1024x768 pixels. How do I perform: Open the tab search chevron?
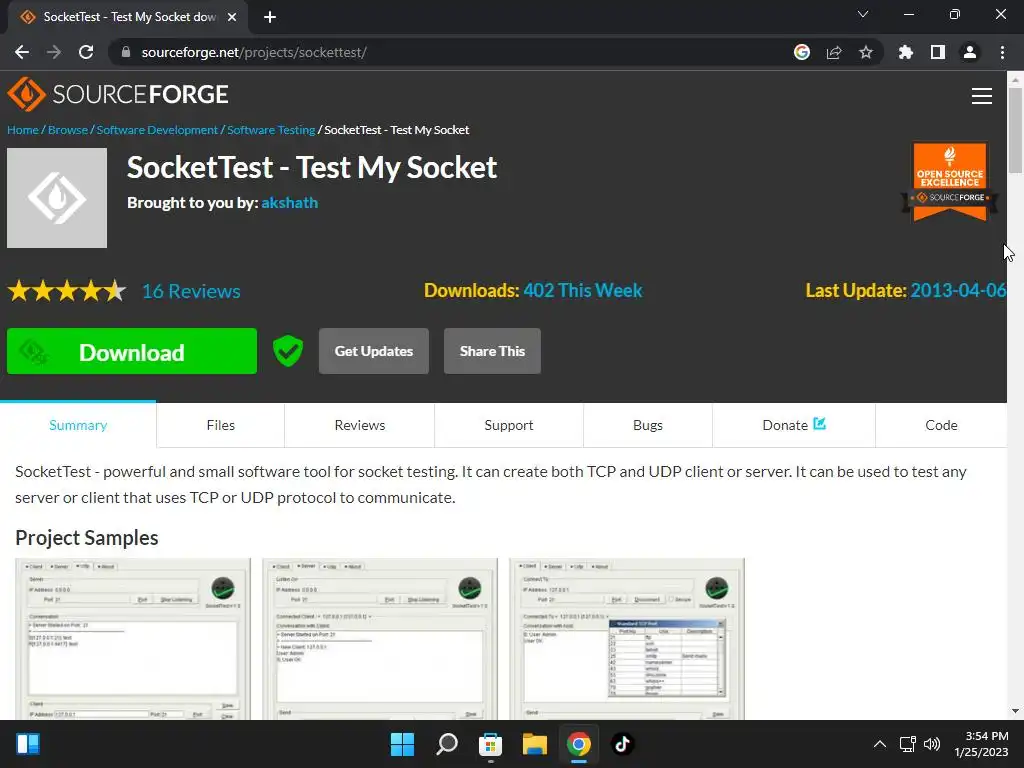[863, 14]
